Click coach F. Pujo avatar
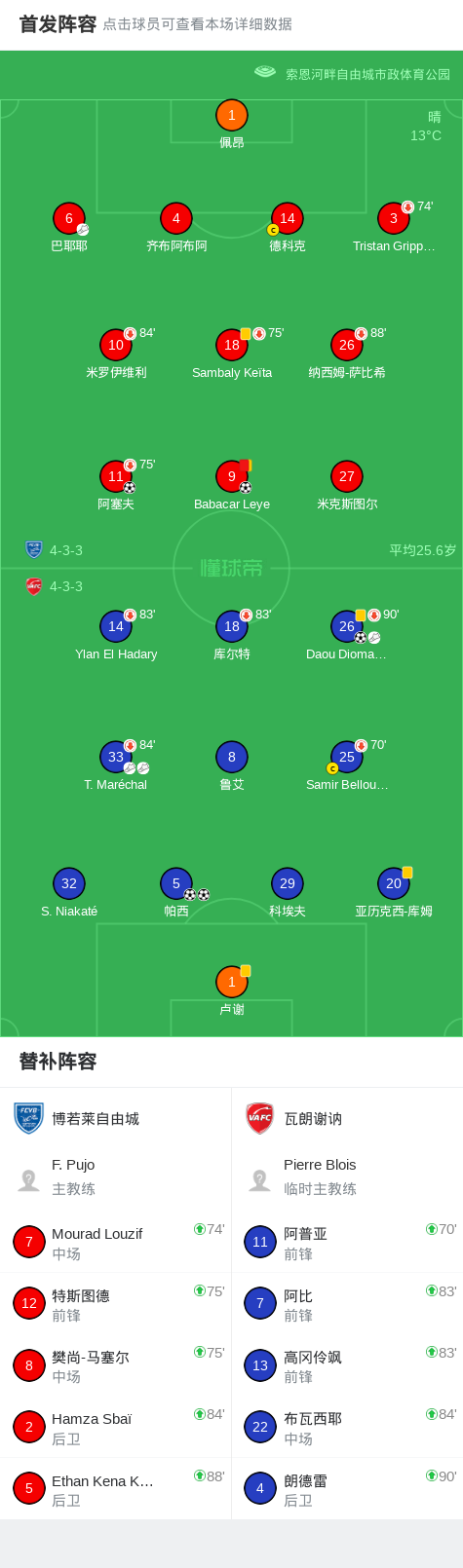This screenshot has height=1568, width=463. [28, 1180]
